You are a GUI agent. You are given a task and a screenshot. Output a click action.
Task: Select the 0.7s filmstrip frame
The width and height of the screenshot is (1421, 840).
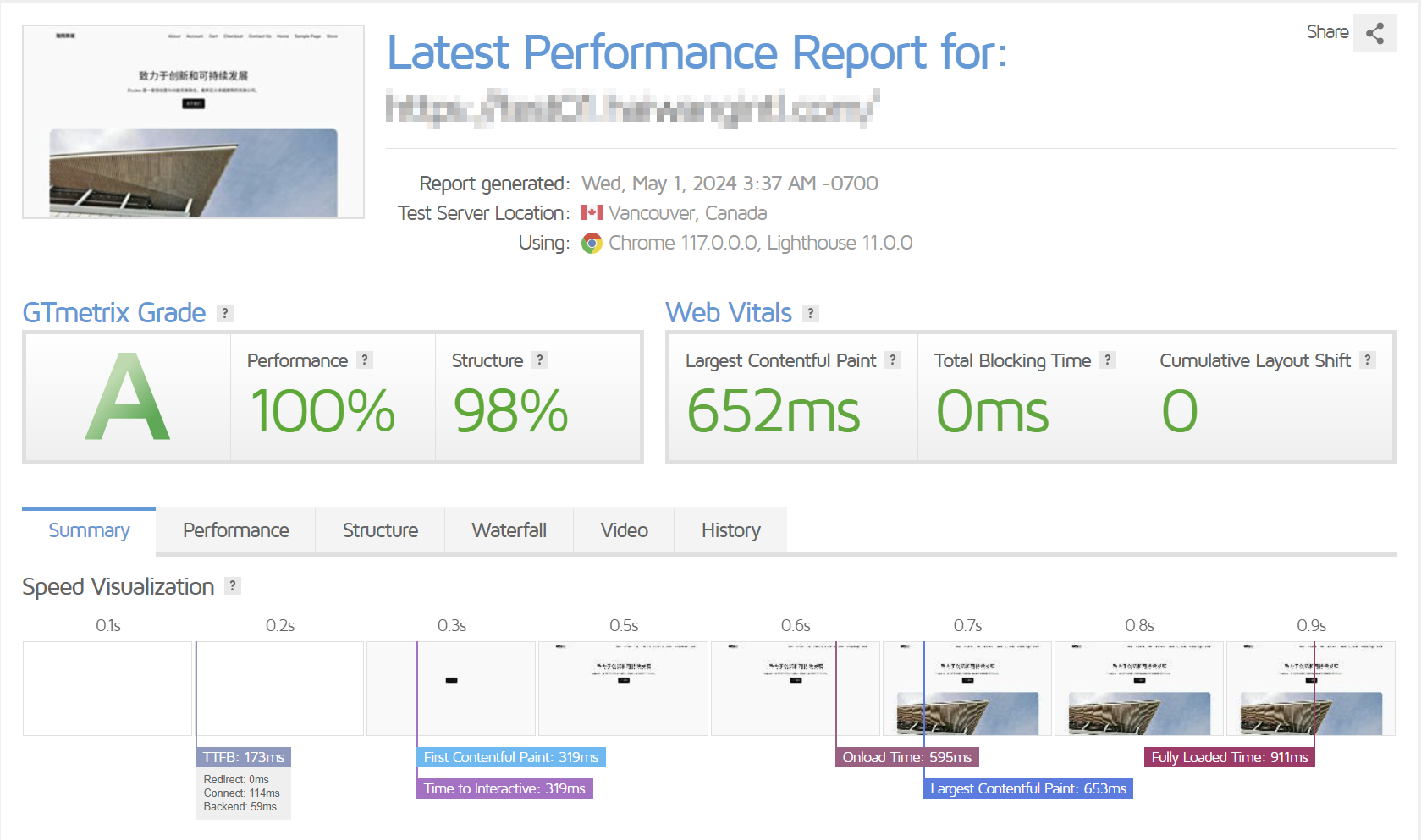click(967, 689)
